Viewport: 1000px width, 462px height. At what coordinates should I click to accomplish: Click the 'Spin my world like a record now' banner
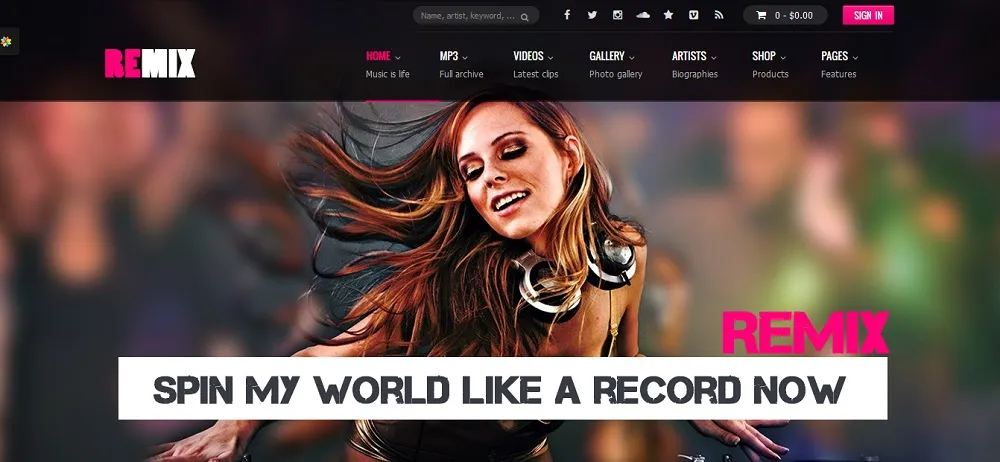pos(503,388)
